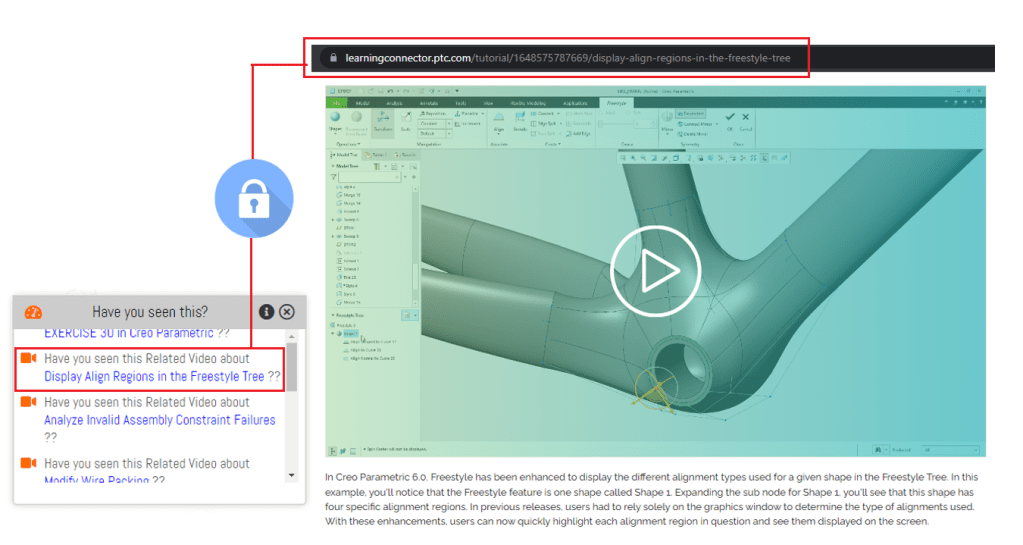
Task: Close the 'Have you seen this?' popup
Action: click(x=287, y=312)
